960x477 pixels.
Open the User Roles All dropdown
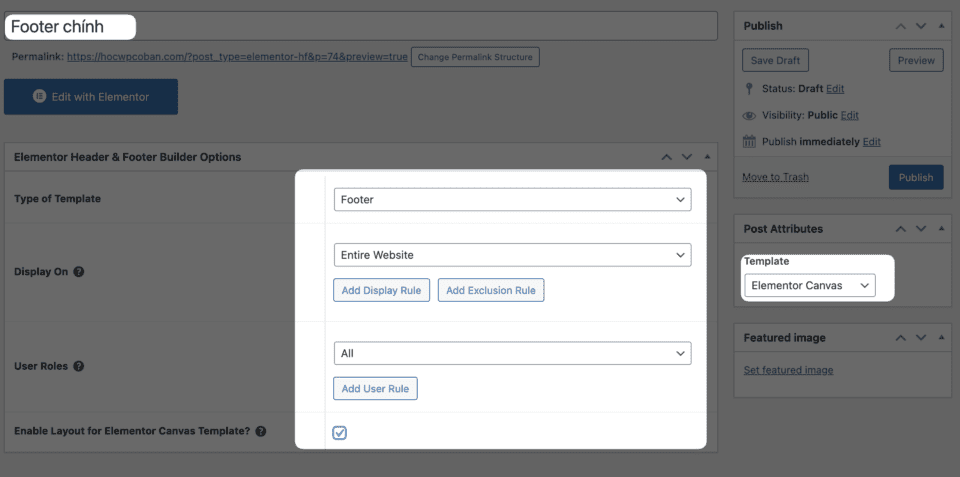pyautogui.click(x=512, y=353)
